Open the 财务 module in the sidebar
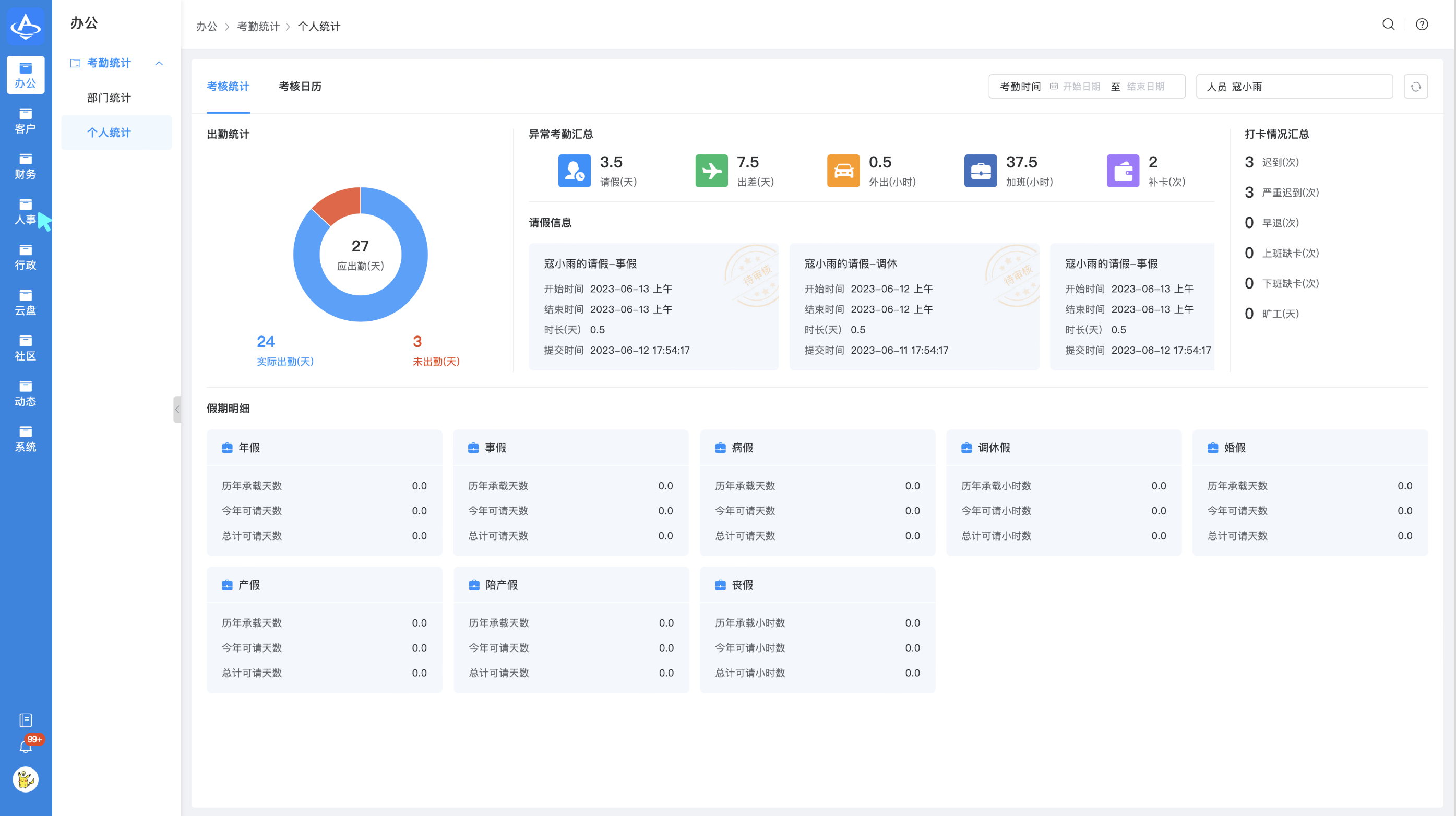The width and height of the screenshot is (1456, 816). click(x=26, y=166)
